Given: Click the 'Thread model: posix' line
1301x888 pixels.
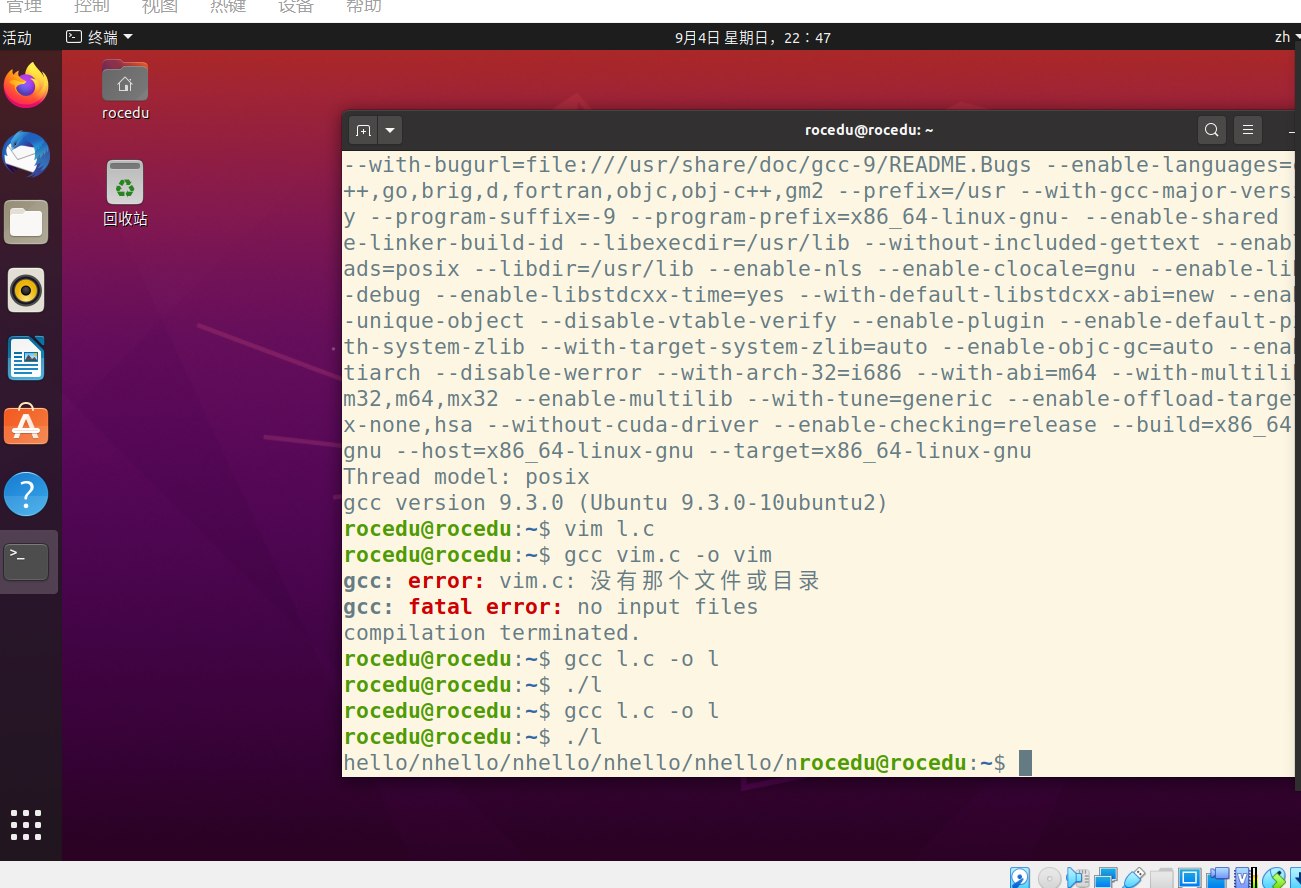Looking at the screenshot, I should [467, 477].
